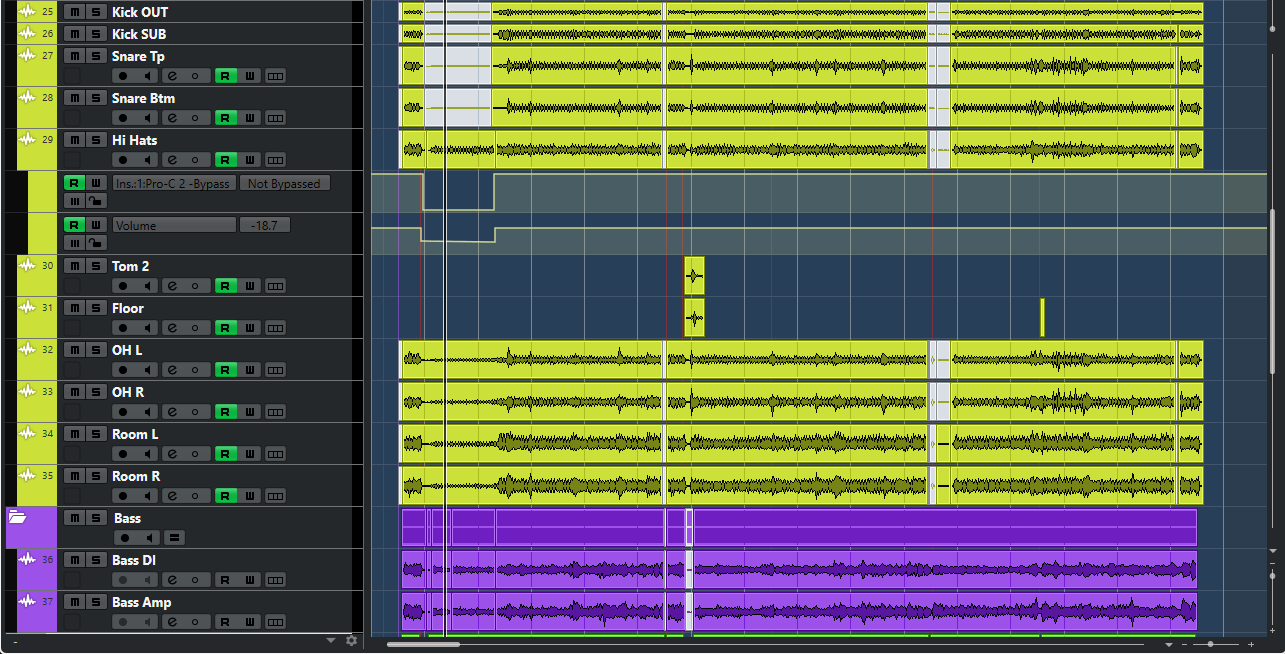Viewport: 1285px width, 654px height.
Task: Click the Not Bypassed value field
Action: (x=284, y=183)
